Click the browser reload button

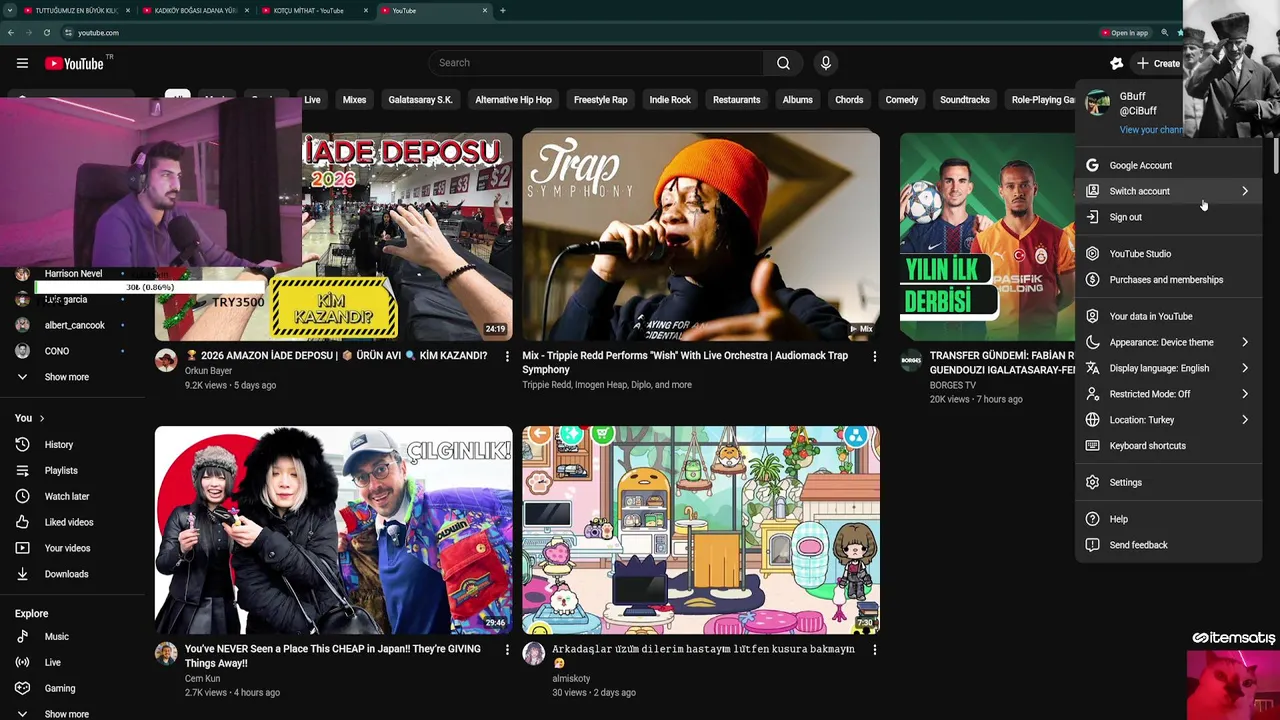(46, 33)
